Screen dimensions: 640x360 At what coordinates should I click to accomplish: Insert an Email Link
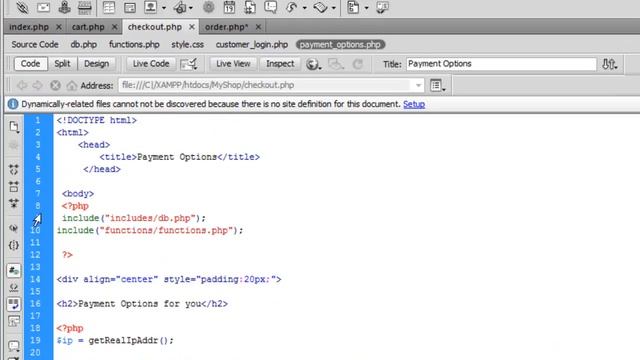point(43,7)
